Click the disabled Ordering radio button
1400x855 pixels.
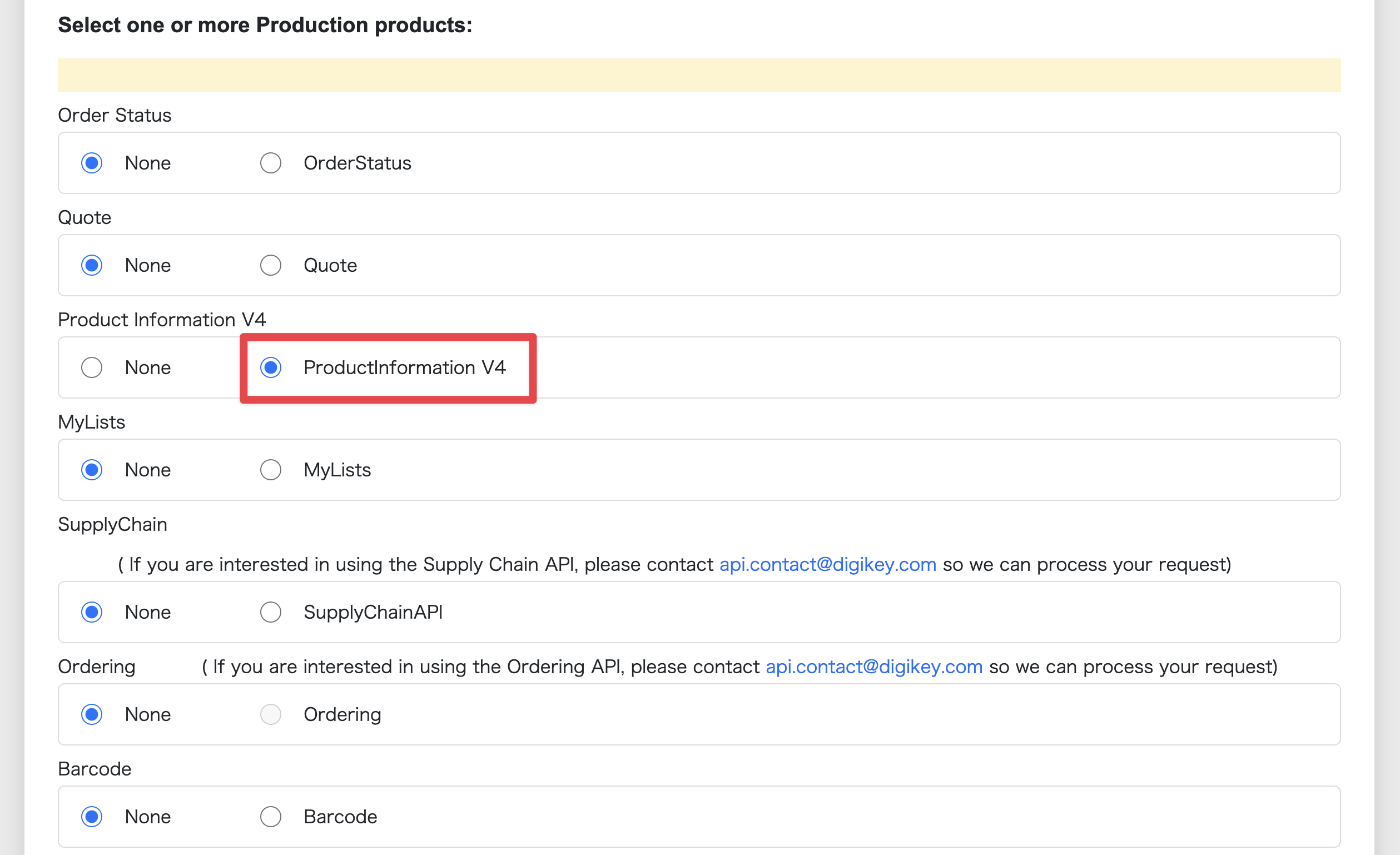(x=270, y=714)
